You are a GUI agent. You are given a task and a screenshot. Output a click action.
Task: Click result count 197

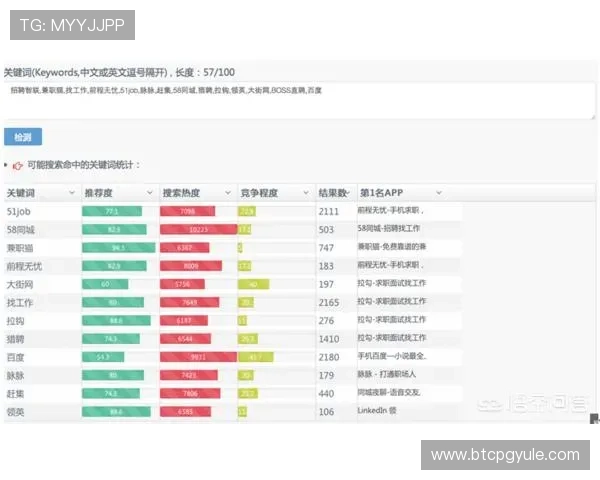tap(326, 284)
